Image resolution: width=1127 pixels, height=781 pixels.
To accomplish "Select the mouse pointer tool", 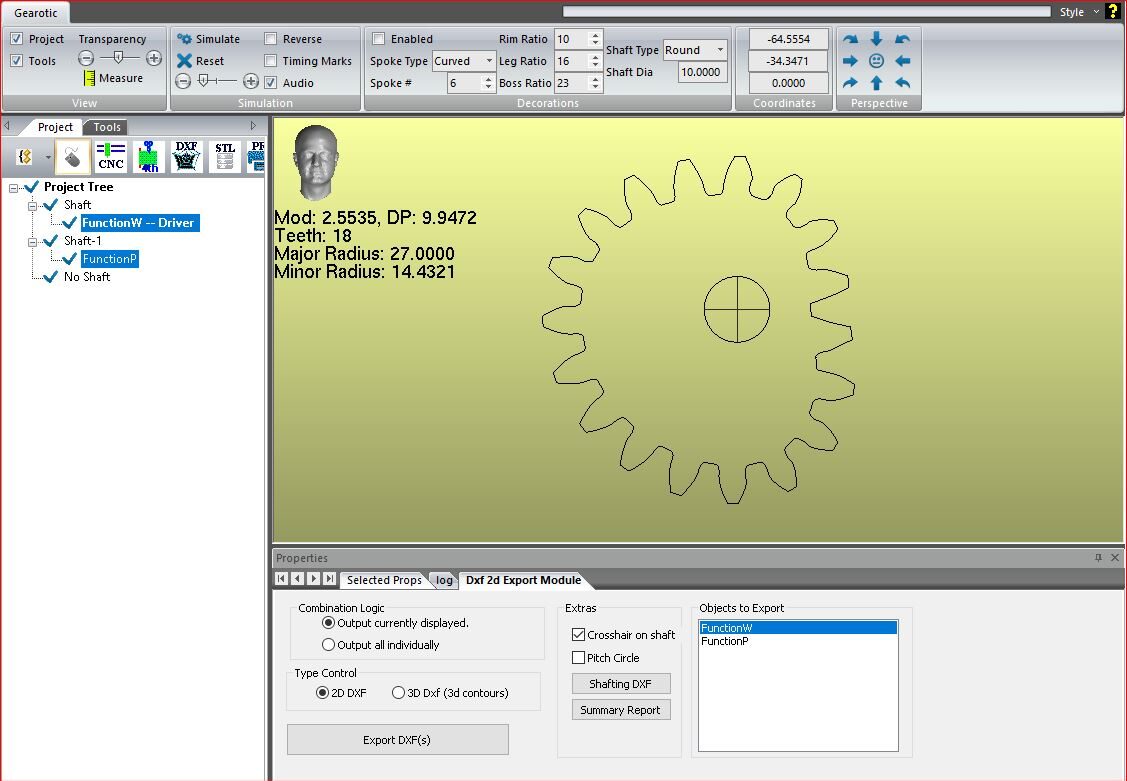I will click(x=73, y=157).
